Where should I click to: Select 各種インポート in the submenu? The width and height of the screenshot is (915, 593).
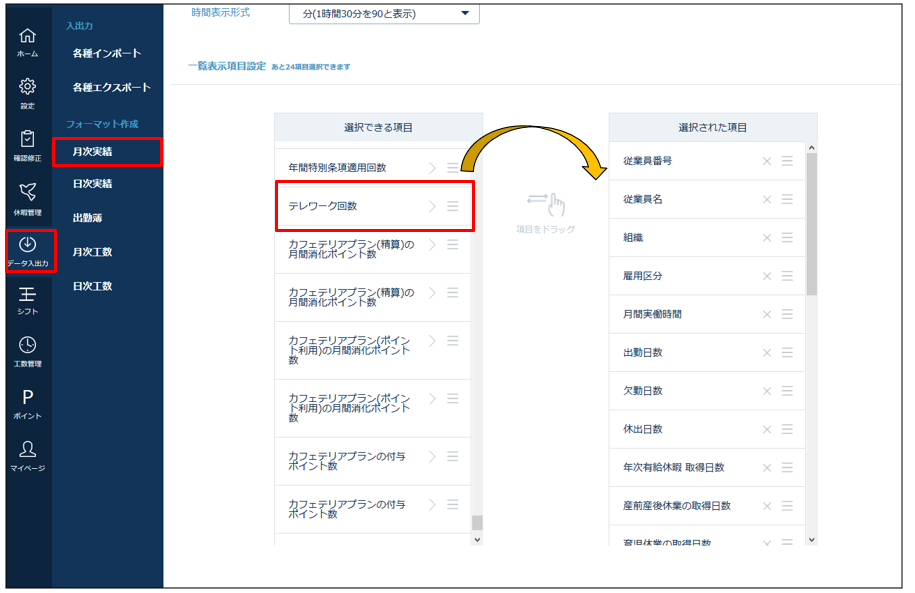[x=107, y=53]
